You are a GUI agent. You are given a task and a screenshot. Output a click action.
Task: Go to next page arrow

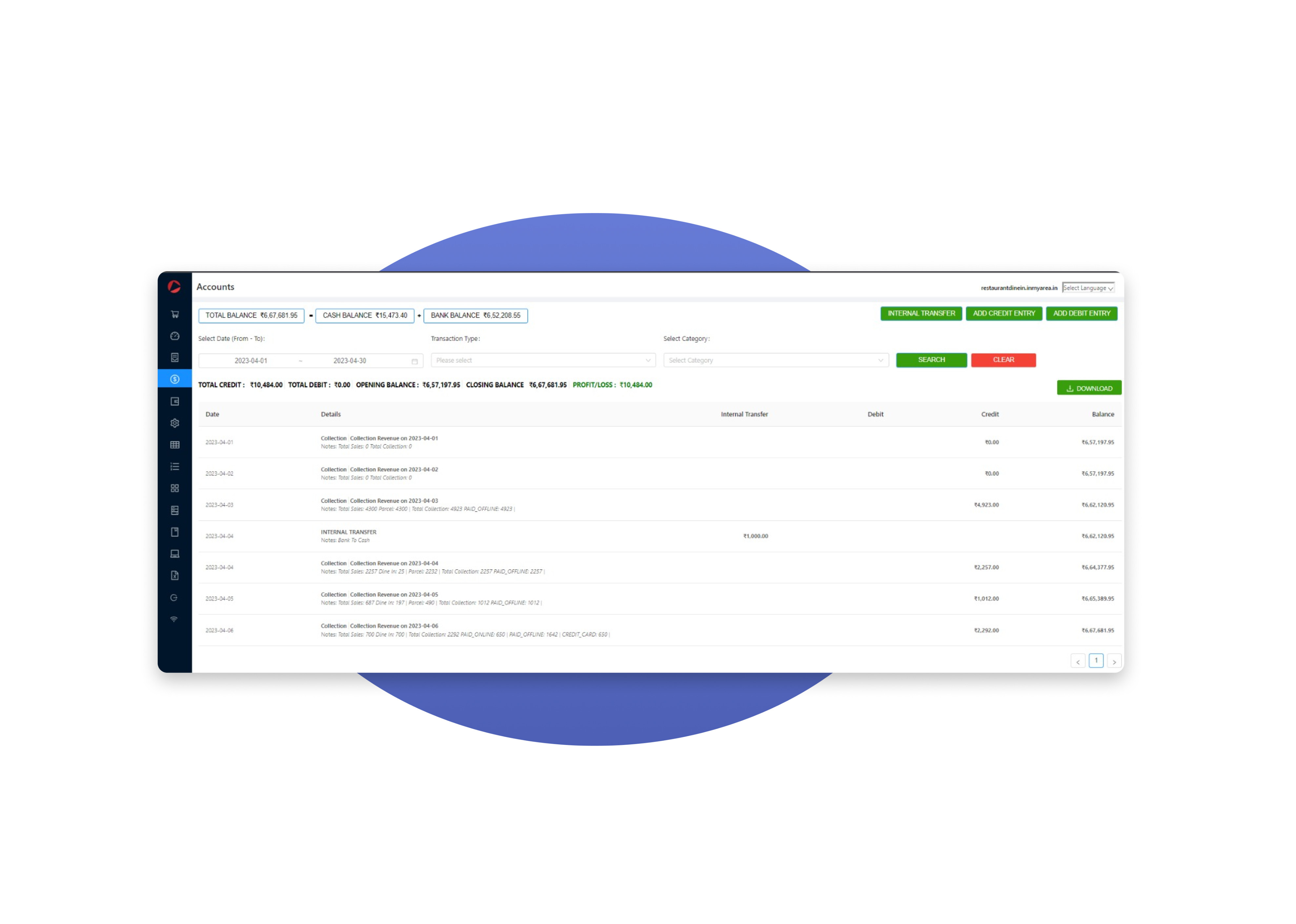(x=1114, y=662)
